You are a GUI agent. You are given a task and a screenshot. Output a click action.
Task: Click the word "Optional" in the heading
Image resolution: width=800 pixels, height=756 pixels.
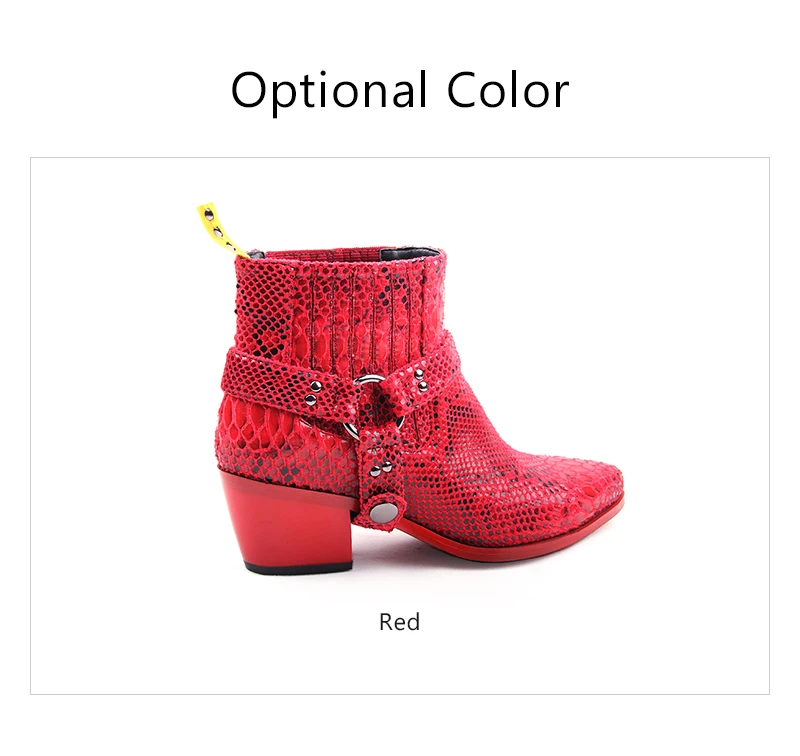click(x=329, y=92)
